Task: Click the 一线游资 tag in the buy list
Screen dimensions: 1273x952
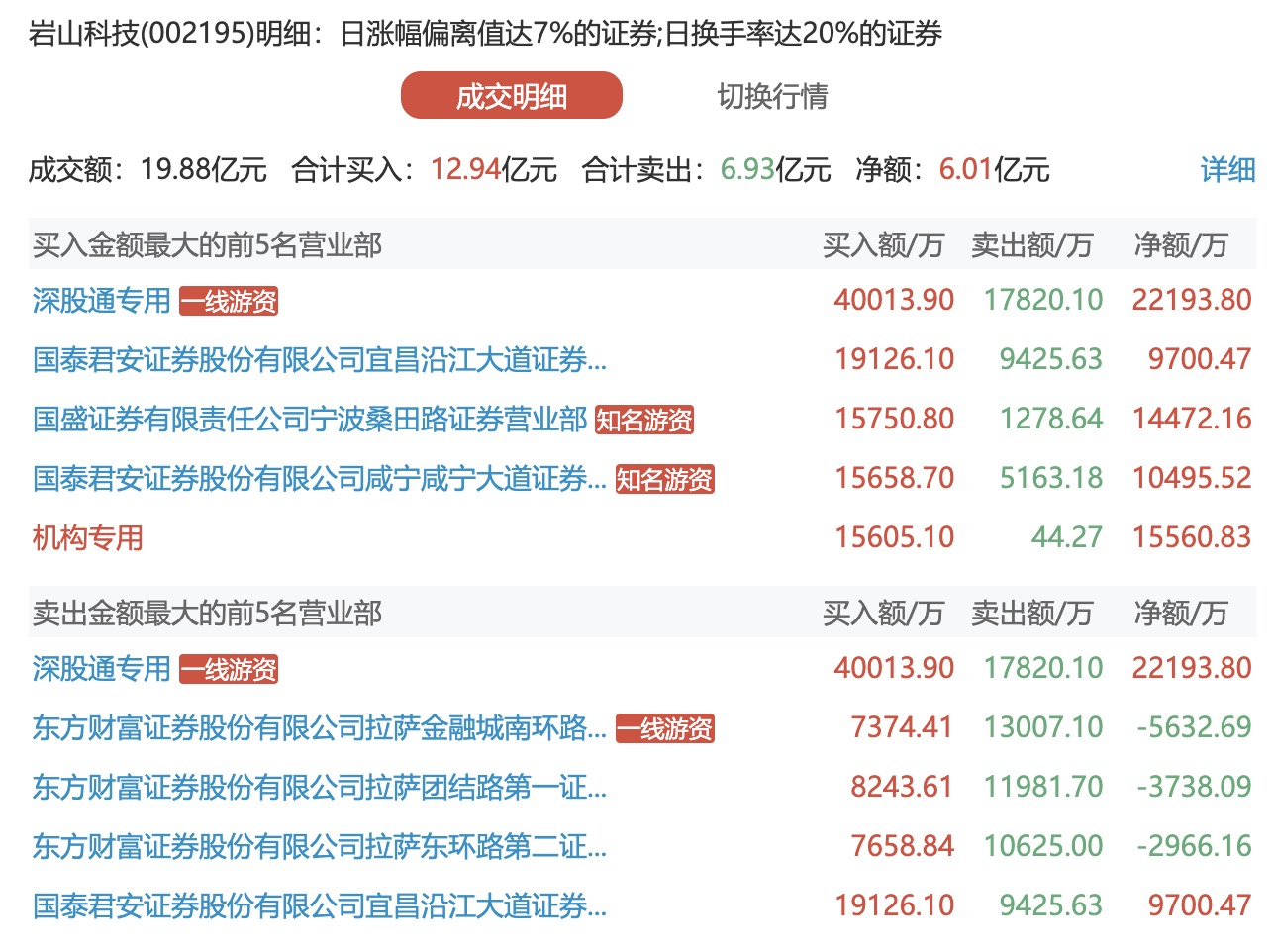Action: pyautogui.click(x=229, y=301)
